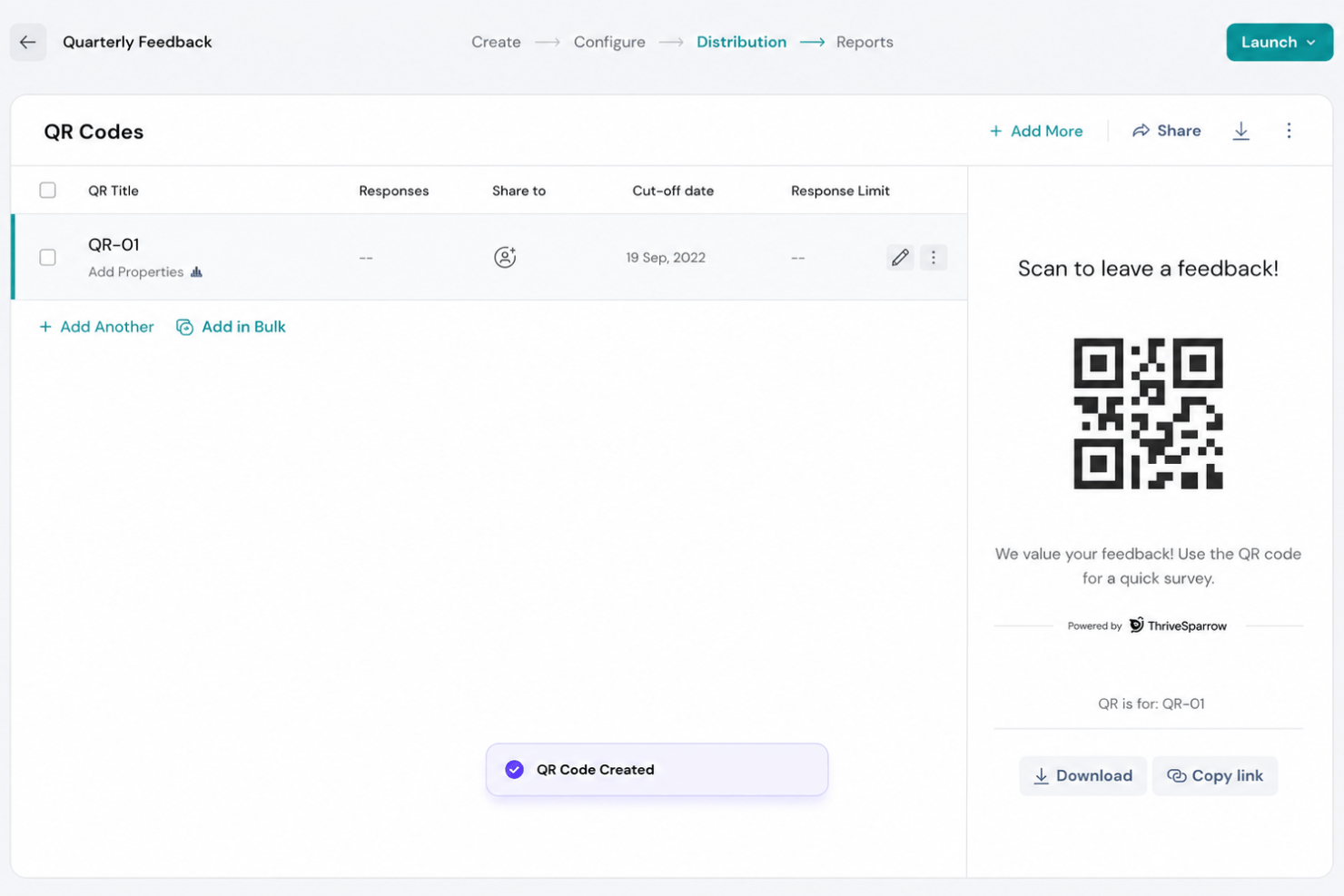
Task: Go back using the left arrow icon
Action: pyautogui.click(x=28, y=42)
